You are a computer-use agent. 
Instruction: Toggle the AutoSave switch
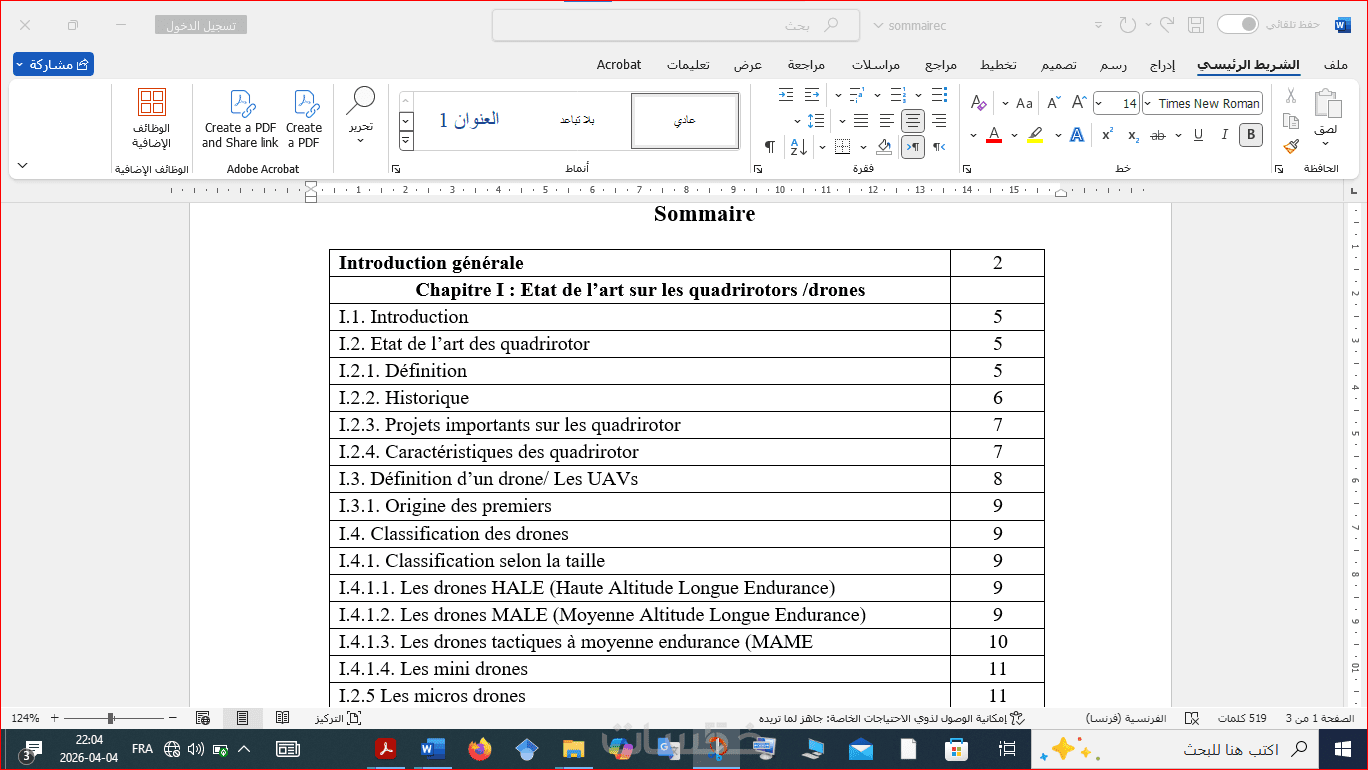point(1238,24)
